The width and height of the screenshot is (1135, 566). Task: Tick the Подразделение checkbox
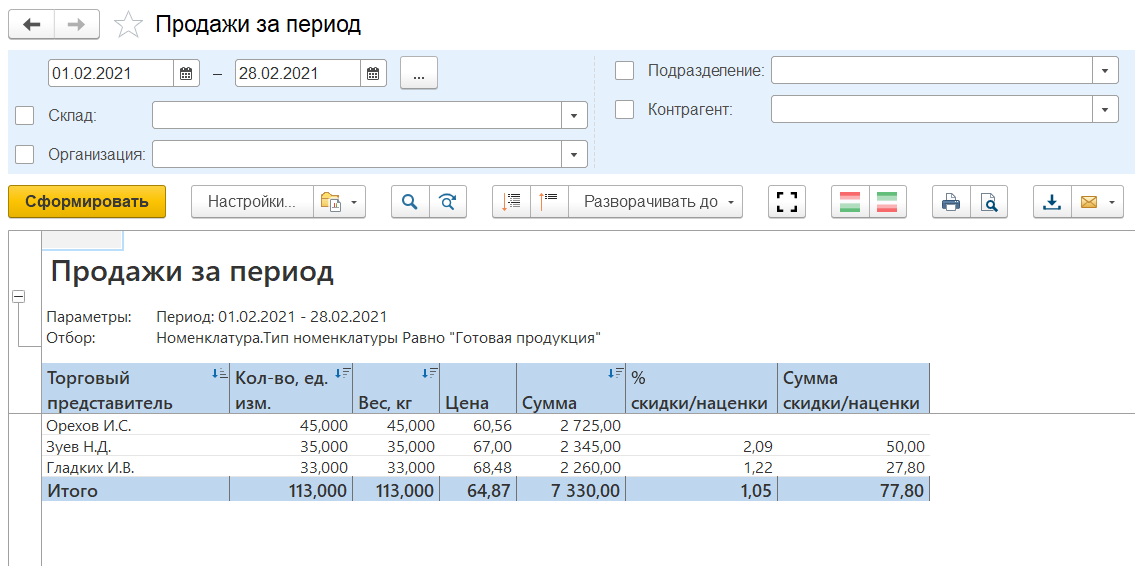pyautogui.click(x=625, y=71)
